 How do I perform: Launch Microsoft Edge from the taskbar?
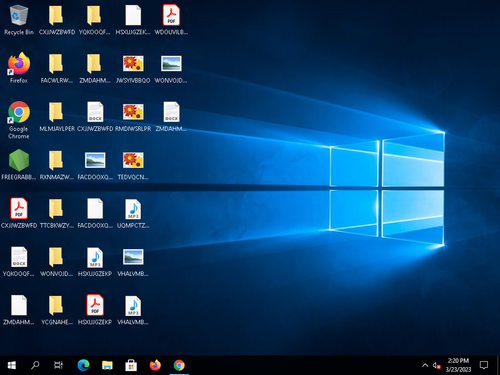(x=83, y=365)
